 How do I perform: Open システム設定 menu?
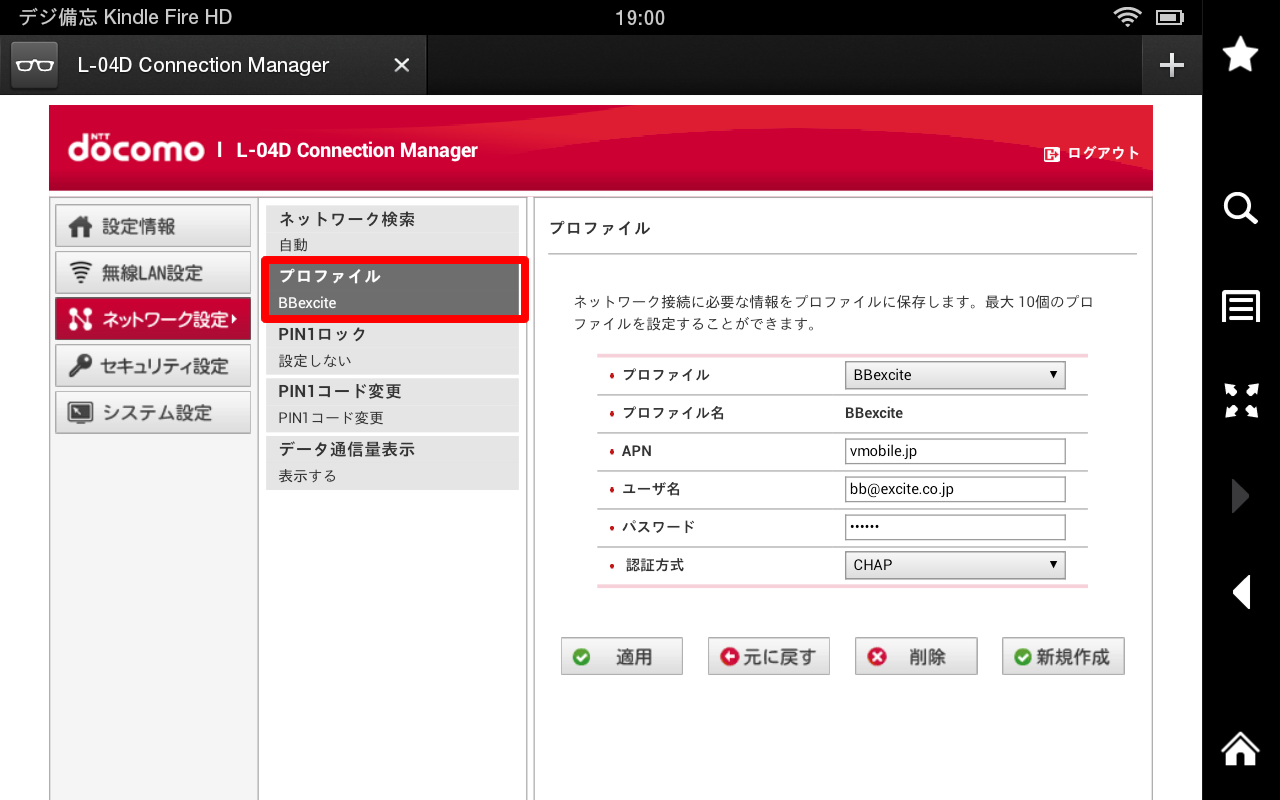point(153,412)
